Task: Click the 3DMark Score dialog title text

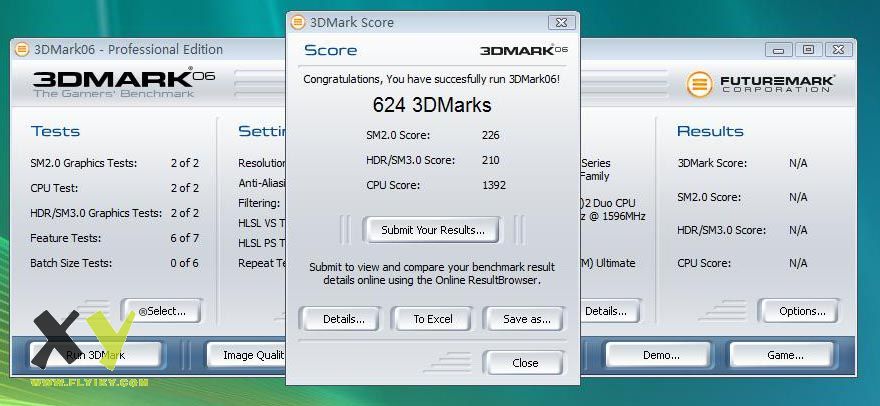Action: pyautogui.click(x=352, y=23)
